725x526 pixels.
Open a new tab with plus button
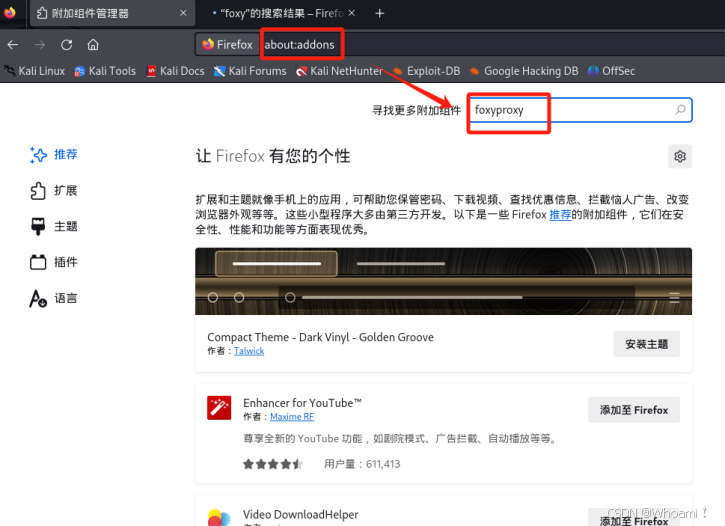[x=380, y=13]
